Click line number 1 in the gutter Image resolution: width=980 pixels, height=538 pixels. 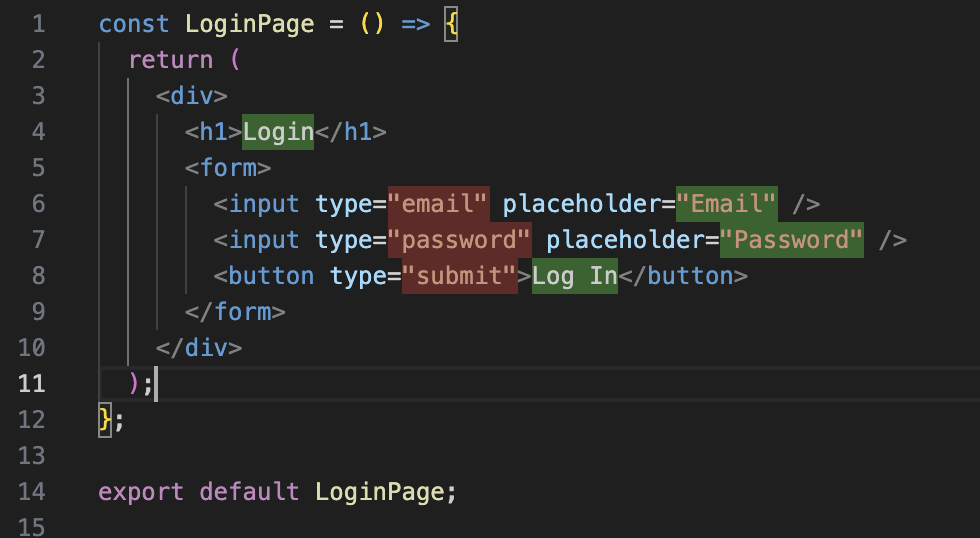pos(39,24)
